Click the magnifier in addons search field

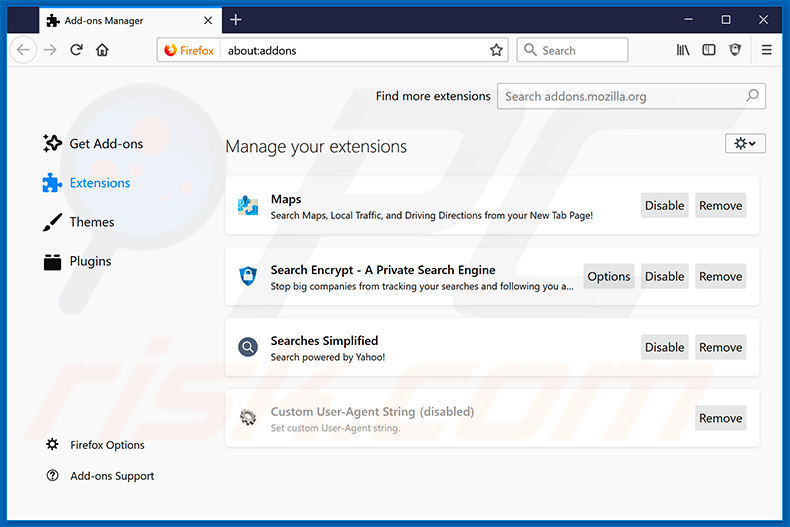pos(752,96)
